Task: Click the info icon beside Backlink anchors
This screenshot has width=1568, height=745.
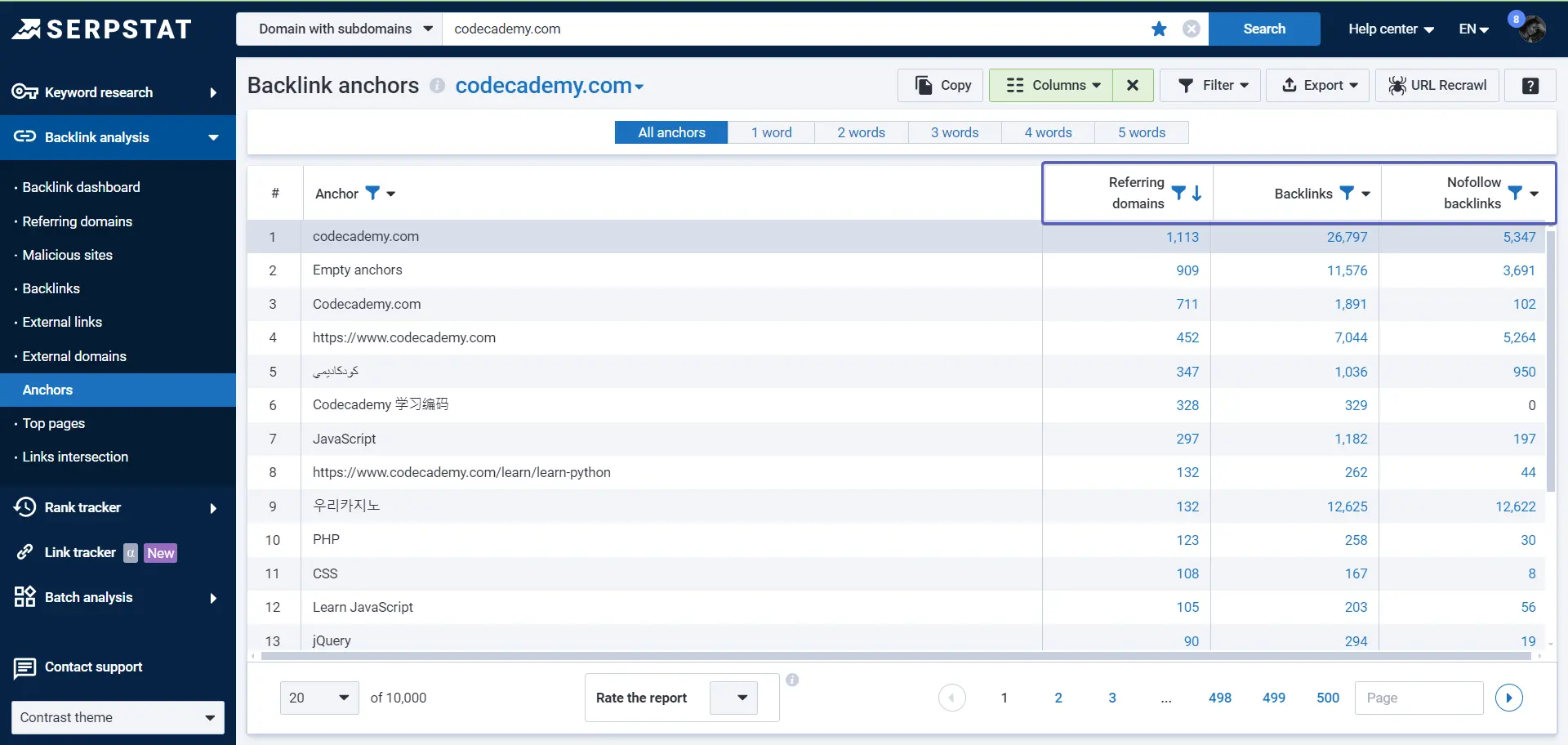Action: click(438, 86)
